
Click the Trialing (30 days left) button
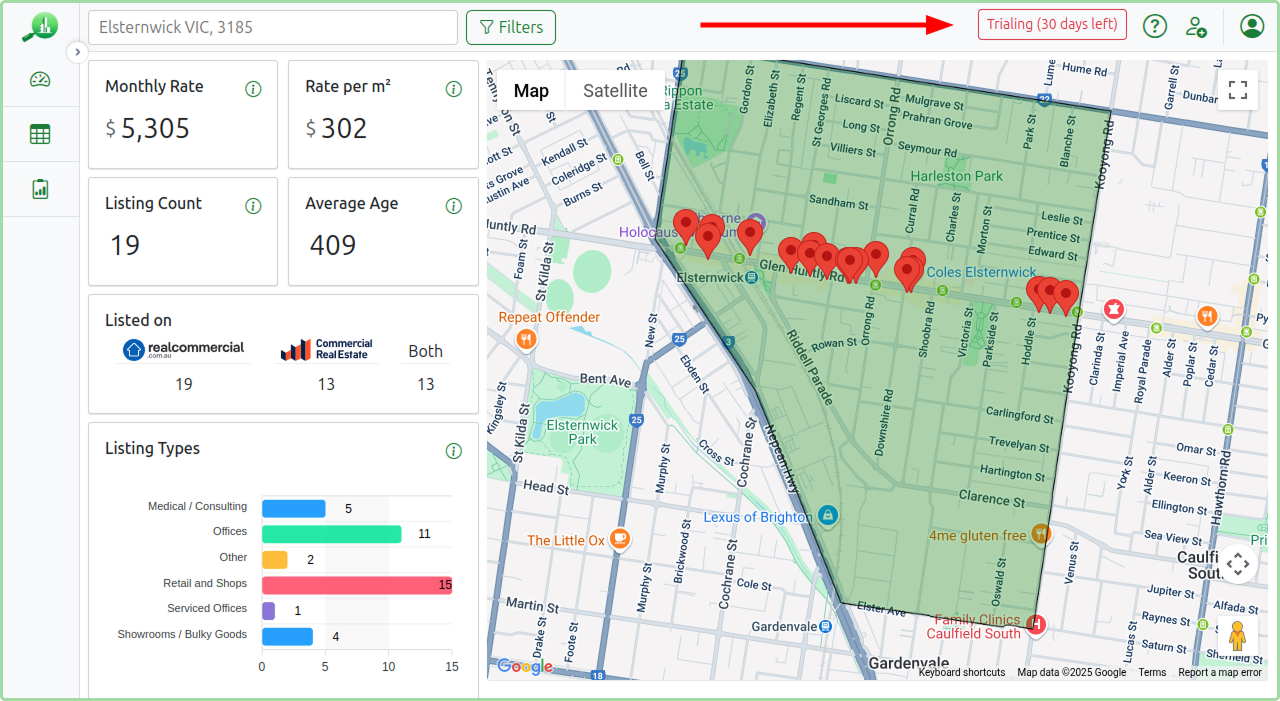pyautogui.click(x=1052, y=25)
